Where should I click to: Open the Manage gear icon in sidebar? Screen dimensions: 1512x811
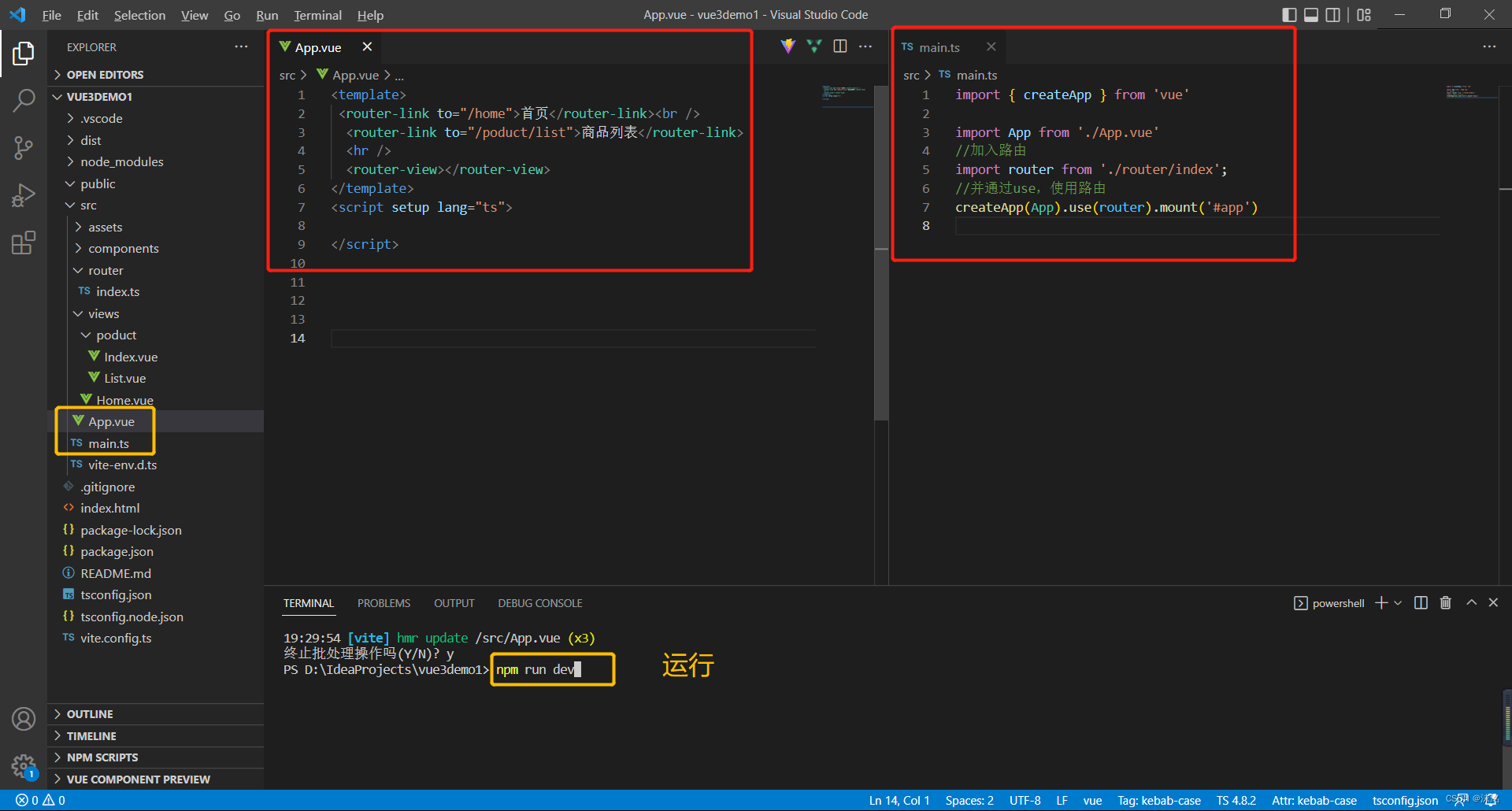[x=24, y=766]
